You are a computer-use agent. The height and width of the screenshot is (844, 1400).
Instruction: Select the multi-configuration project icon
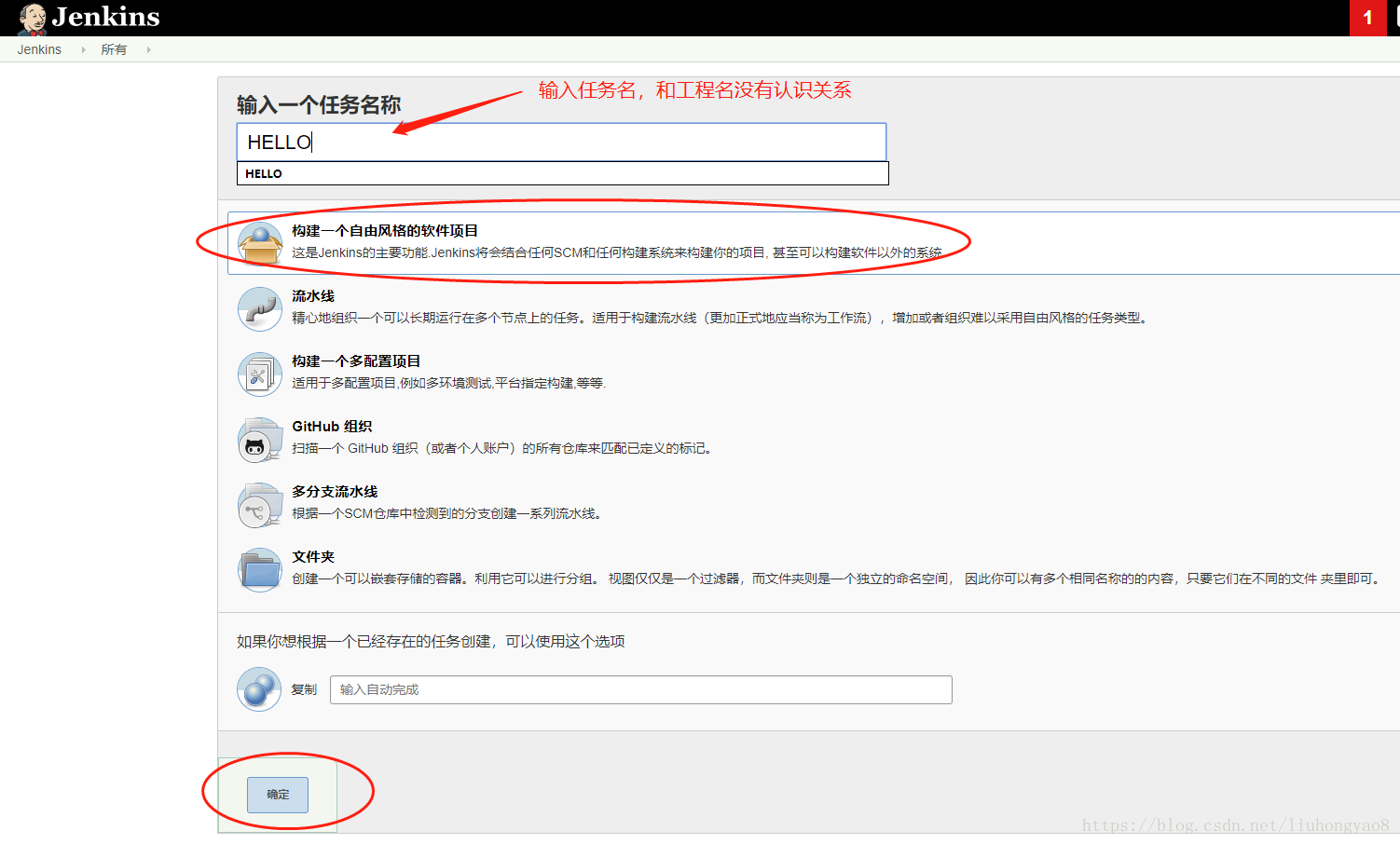[x=260, y=374]
